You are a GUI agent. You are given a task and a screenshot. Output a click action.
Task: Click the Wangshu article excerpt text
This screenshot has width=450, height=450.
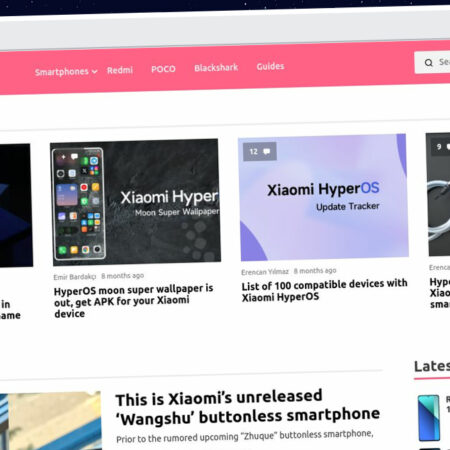pos(245,436)
